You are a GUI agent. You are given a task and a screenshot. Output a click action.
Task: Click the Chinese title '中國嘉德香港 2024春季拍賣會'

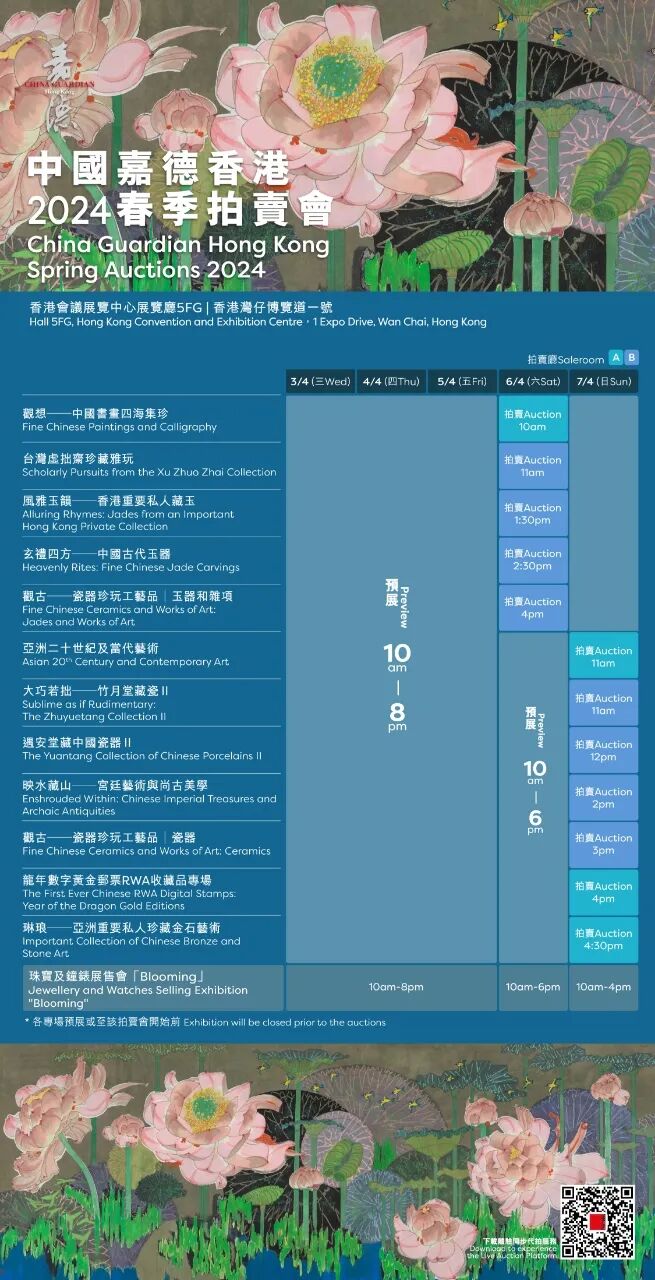[180, 190]
